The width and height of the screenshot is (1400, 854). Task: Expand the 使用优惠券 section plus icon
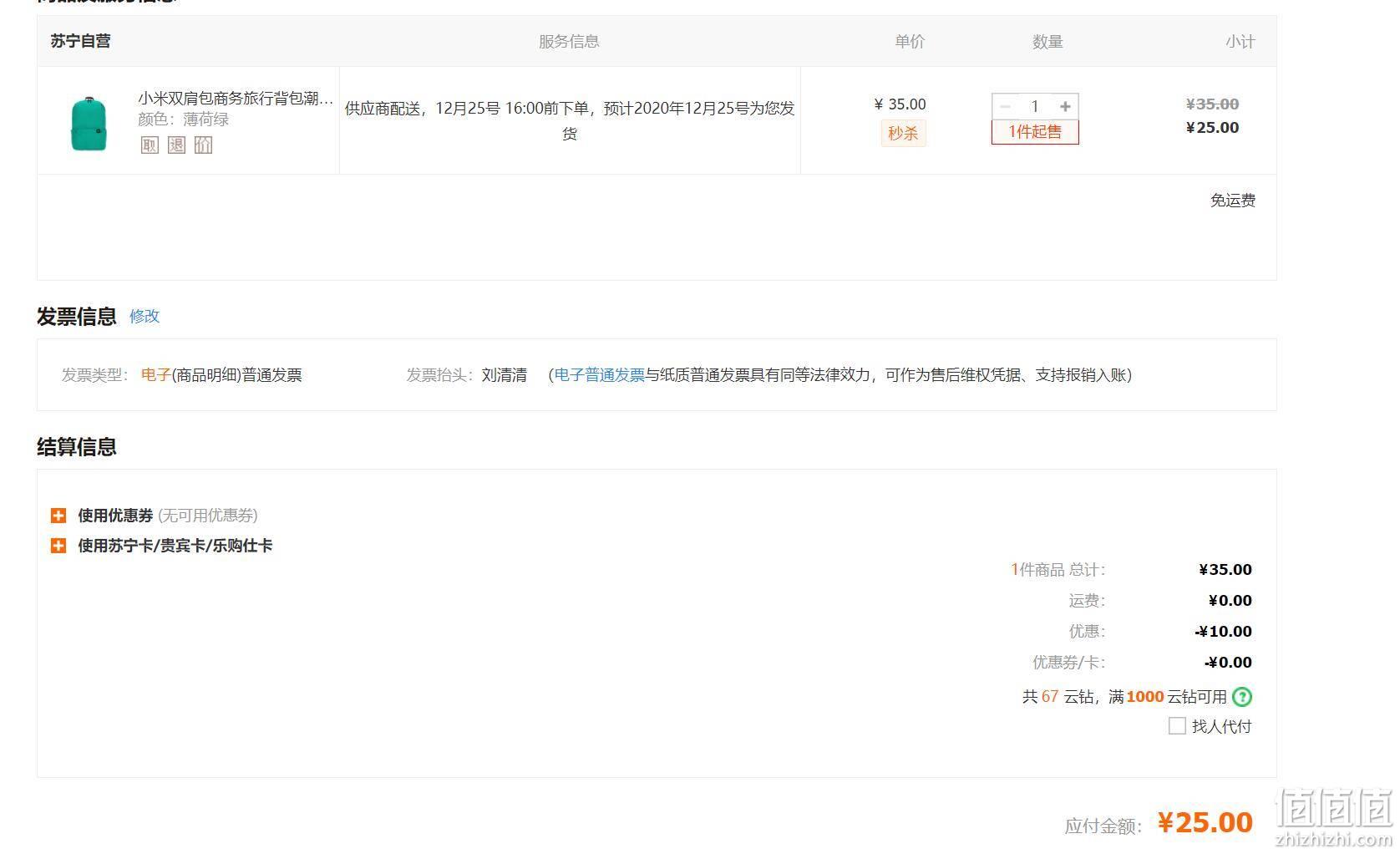[x=58, y=516]
